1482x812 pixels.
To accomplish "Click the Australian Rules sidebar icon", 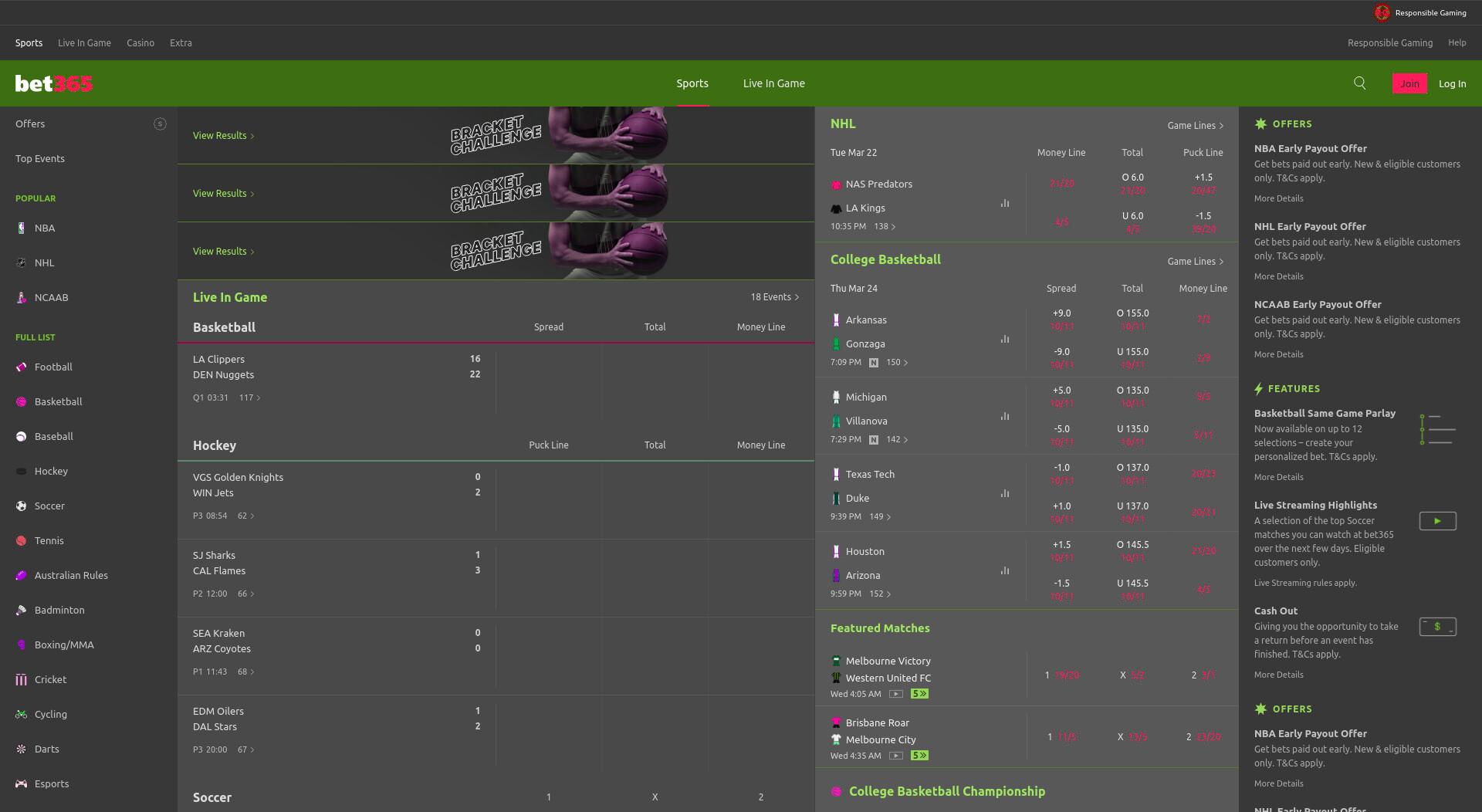I will [22, 576].
